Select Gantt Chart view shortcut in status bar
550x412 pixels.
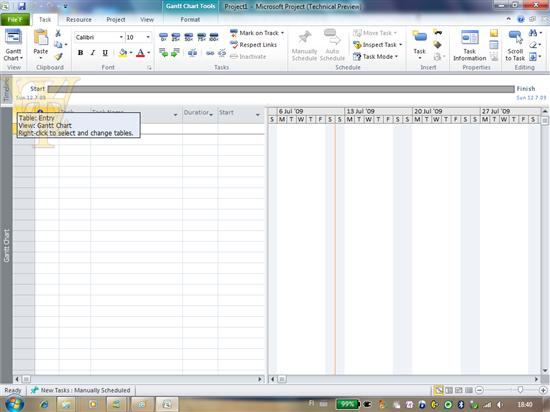click(438, 390)
